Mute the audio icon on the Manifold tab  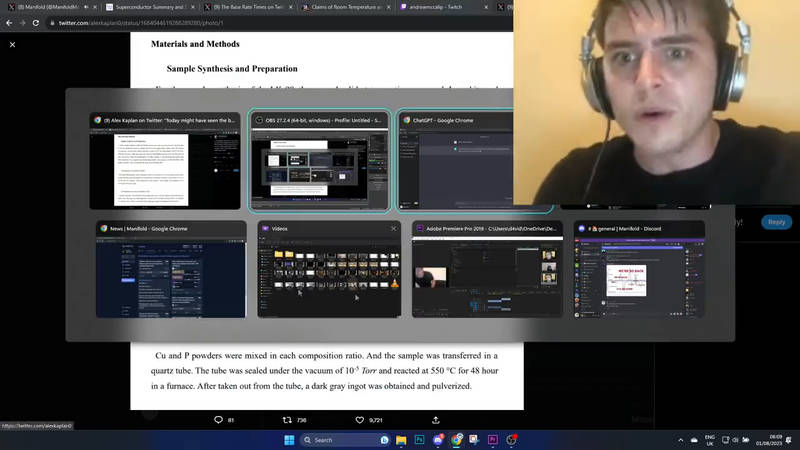tap(86, 7)
